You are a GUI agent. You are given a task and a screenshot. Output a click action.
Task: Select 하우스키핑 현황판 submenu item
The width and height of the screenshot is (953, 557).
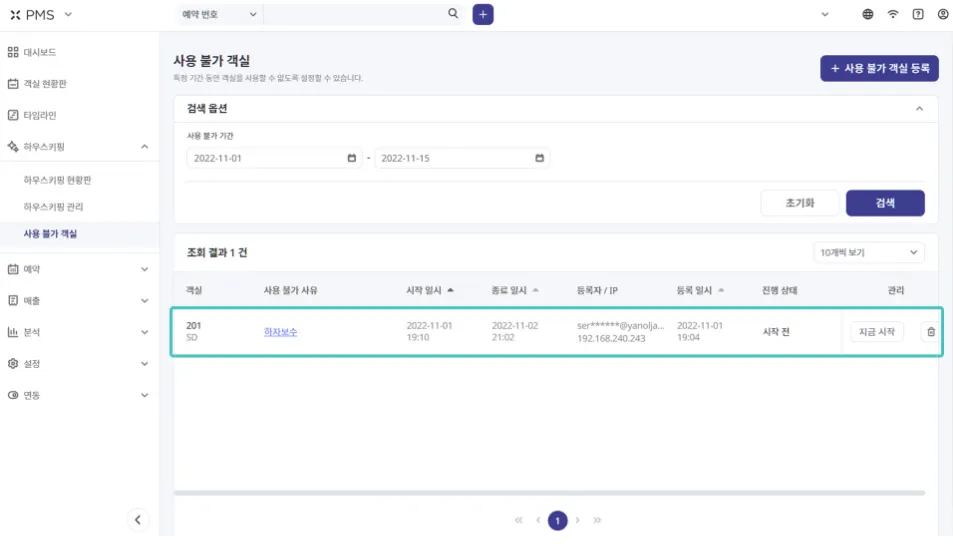click(64, 180)
